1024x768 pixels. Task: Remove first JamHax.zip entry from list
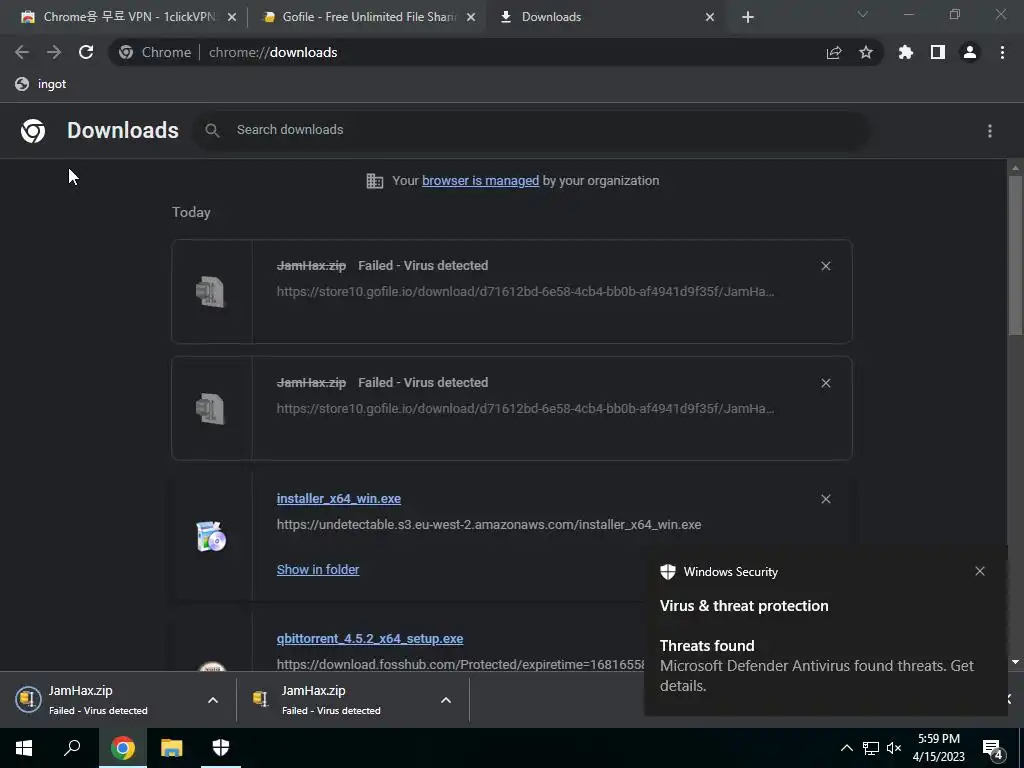825,266
